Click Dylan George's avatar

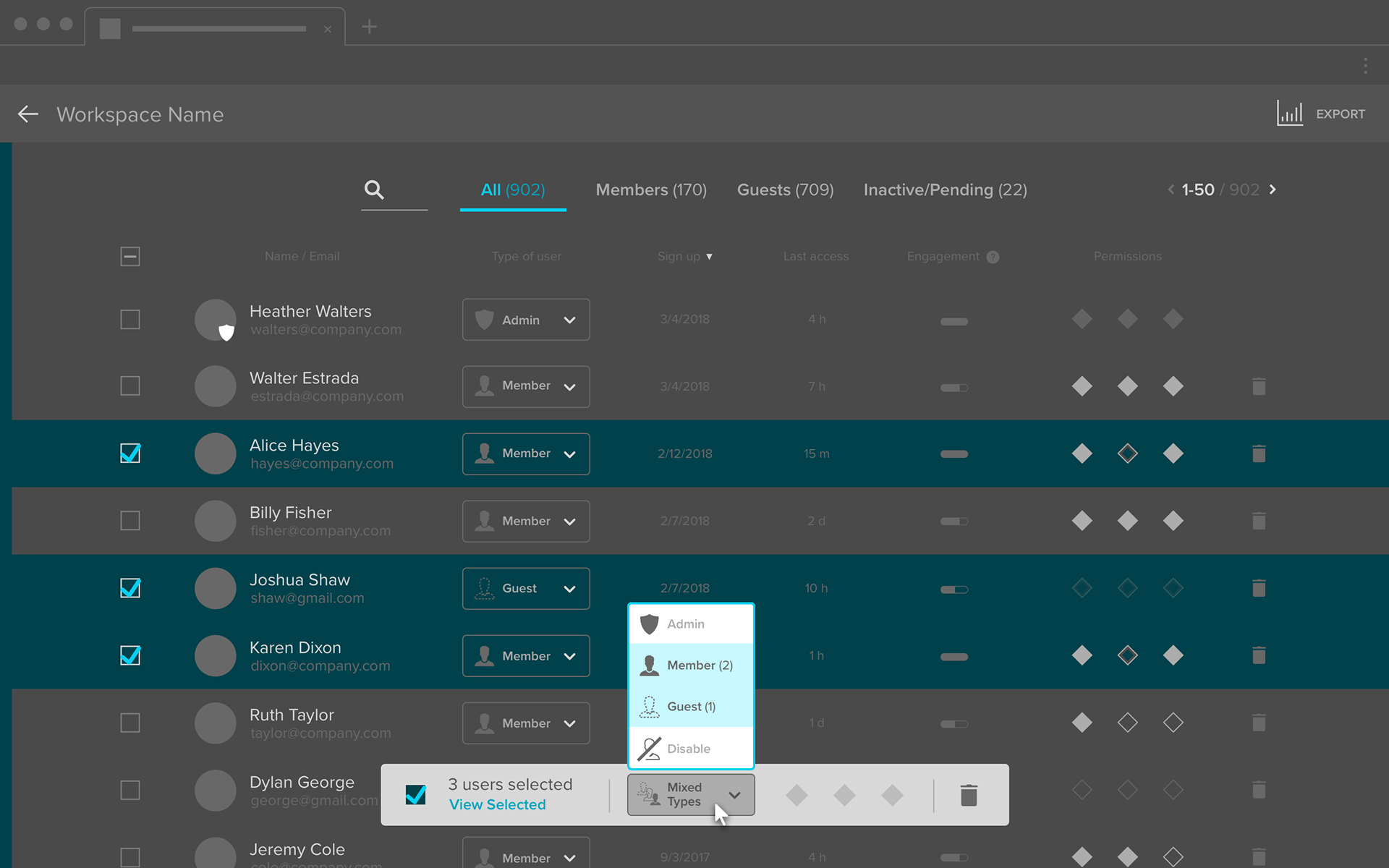[216, 790]
